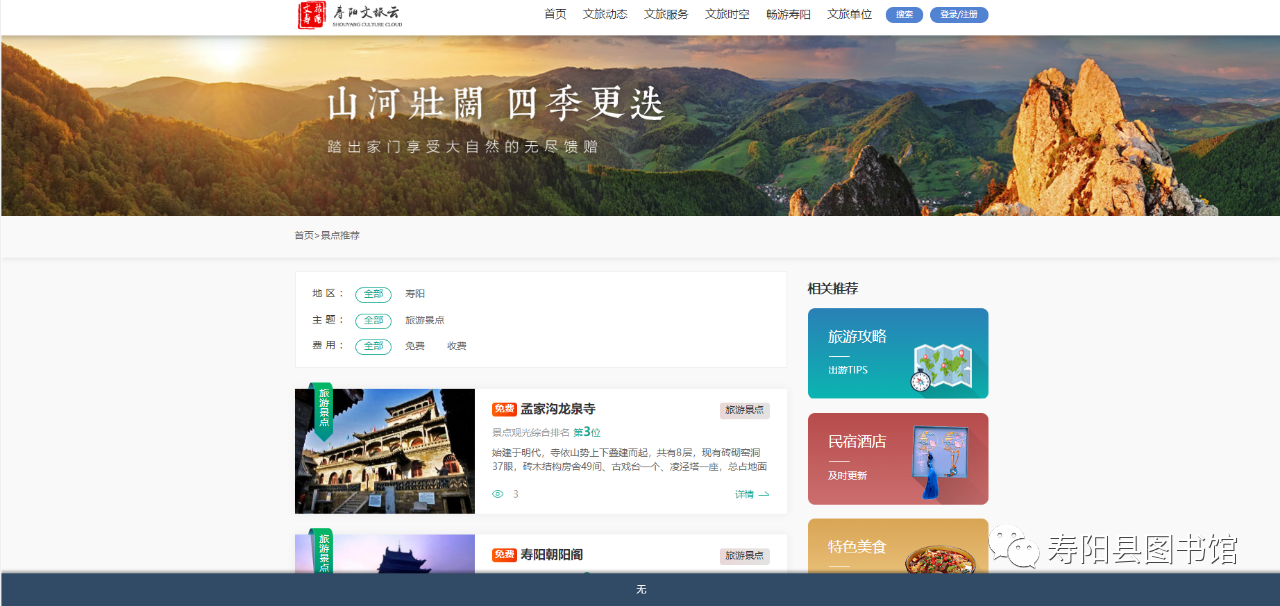
Task: Click the 第3位 ranking text
Action: tap(587, 432)
